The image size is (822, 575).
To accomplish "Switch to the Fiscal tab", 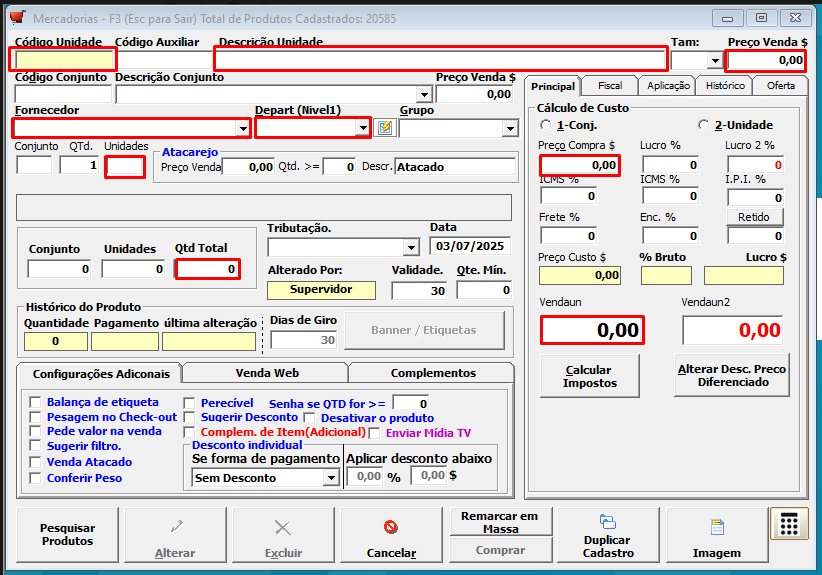I will (609, 86).
